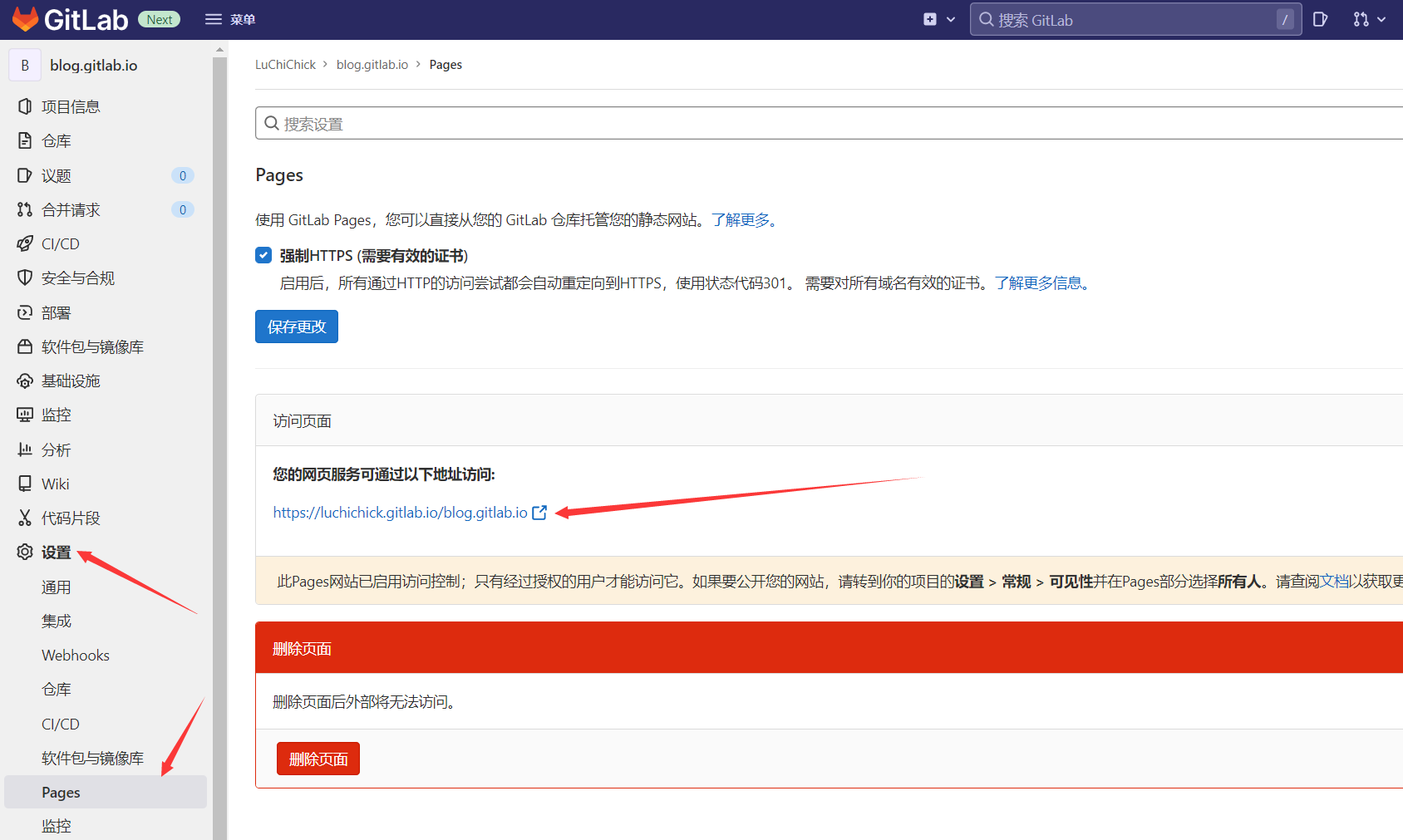Open the hamburger 菜单 menu
This screenshot has height=840, width=1403.
tap(230, 19)
